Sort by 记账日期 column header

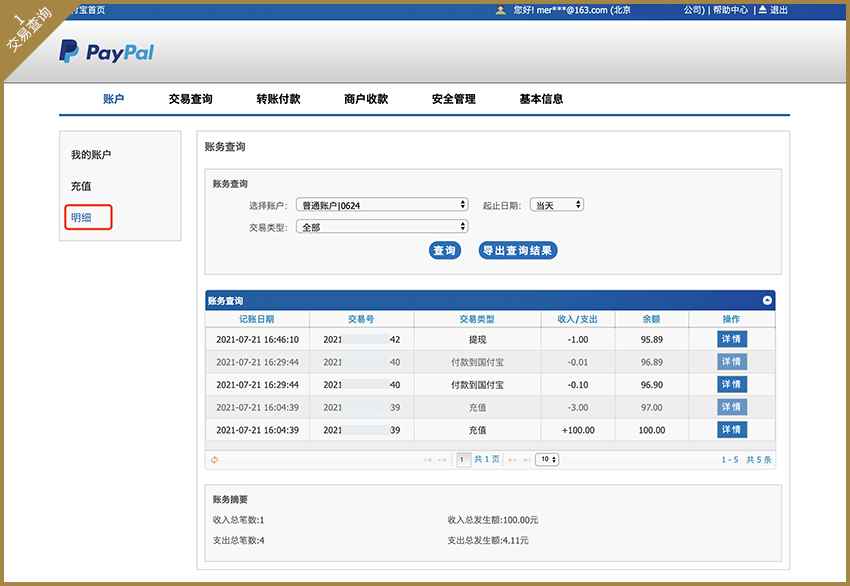pos(257,319)
